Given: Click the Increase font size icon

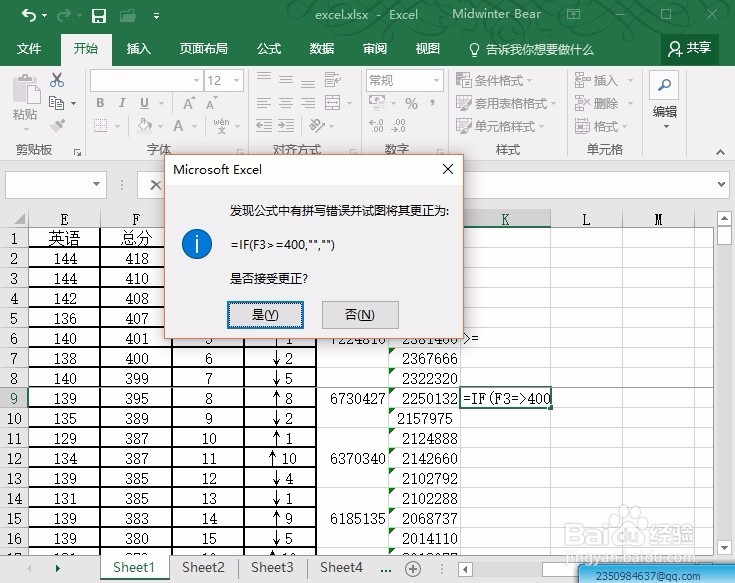Looking at the screenshot, I should tap(188, 103).
